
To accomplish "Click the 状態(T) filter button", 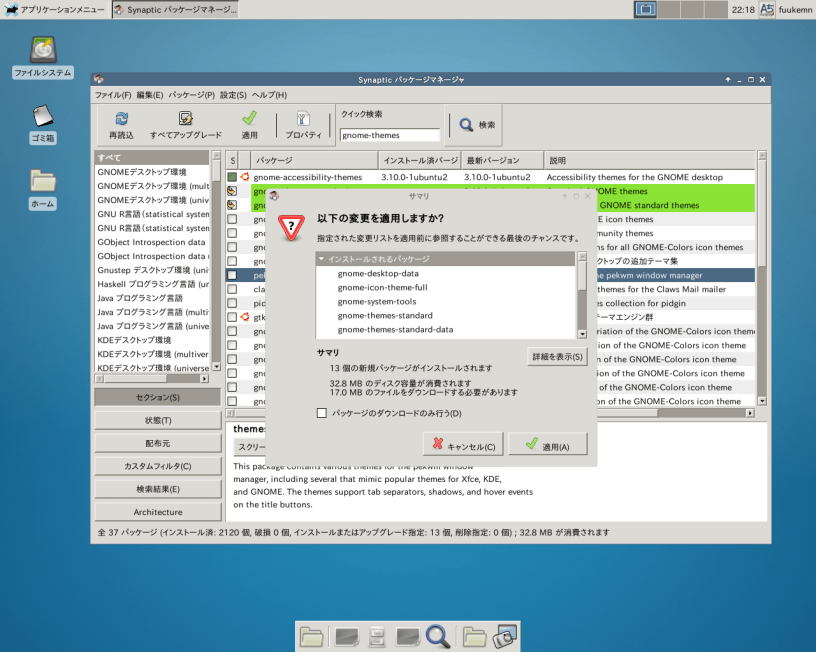I will pos(158,420).
